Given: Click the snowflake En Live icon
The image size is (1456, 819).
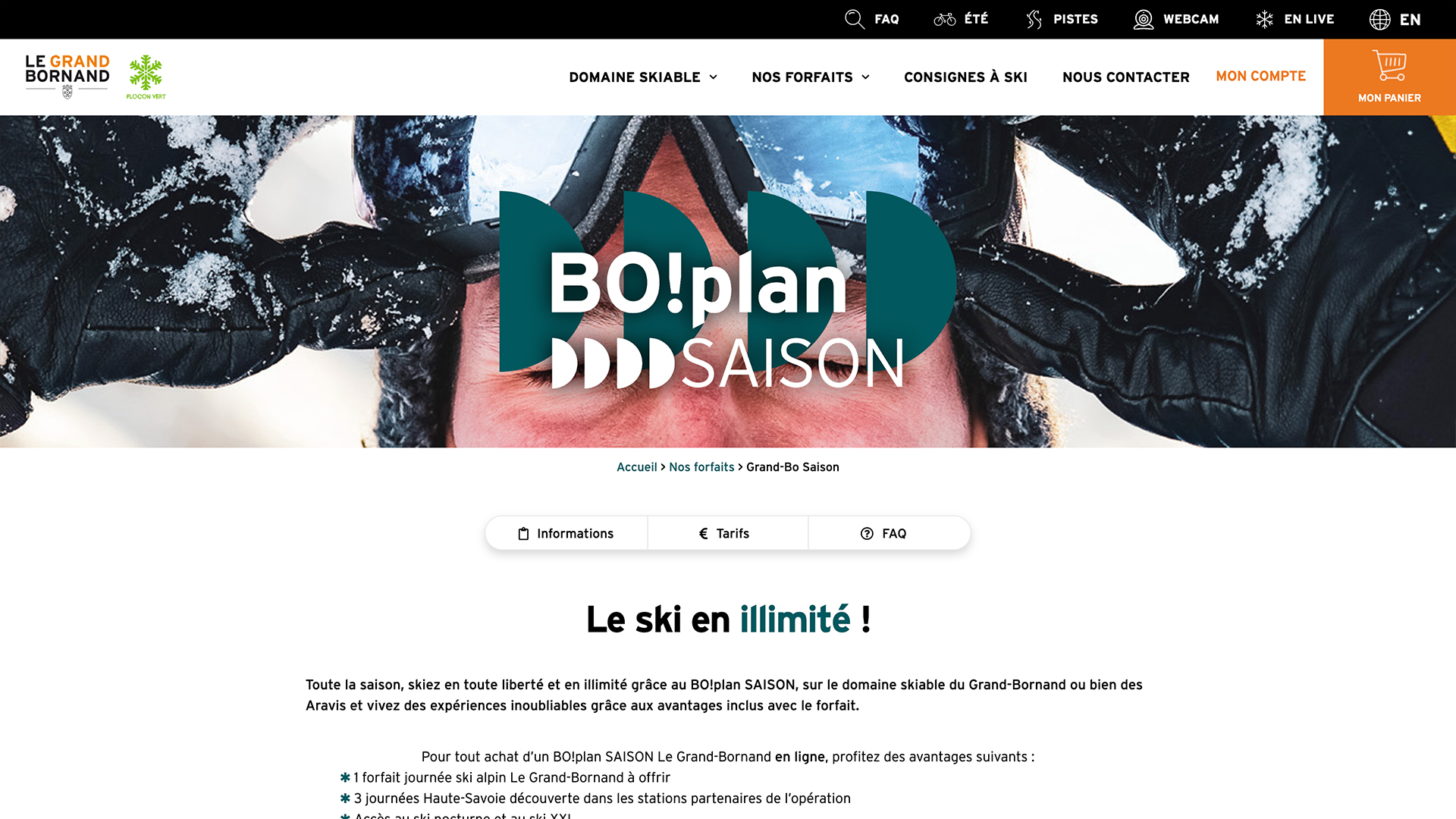Looking at the screenshot, I should [1265, 19].
